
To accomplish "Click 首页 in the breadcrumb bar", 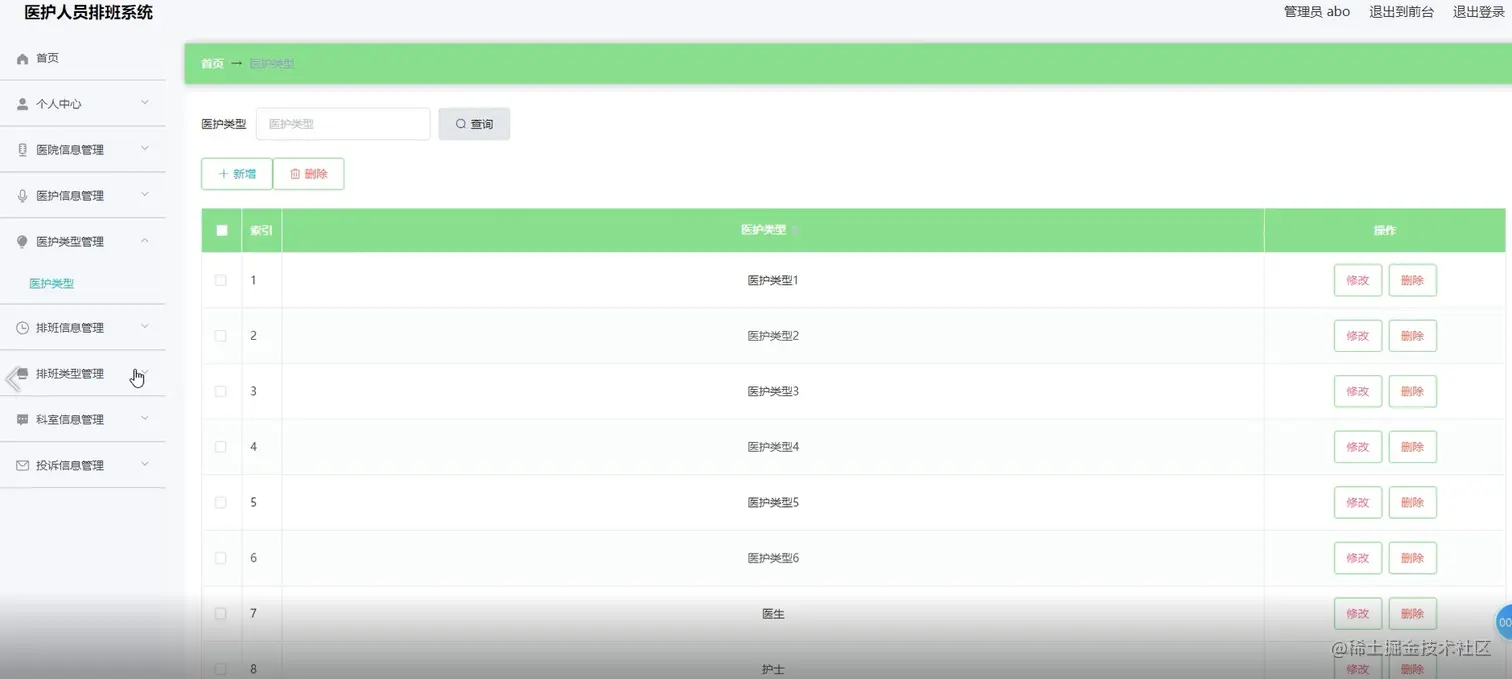I will 212,64.
